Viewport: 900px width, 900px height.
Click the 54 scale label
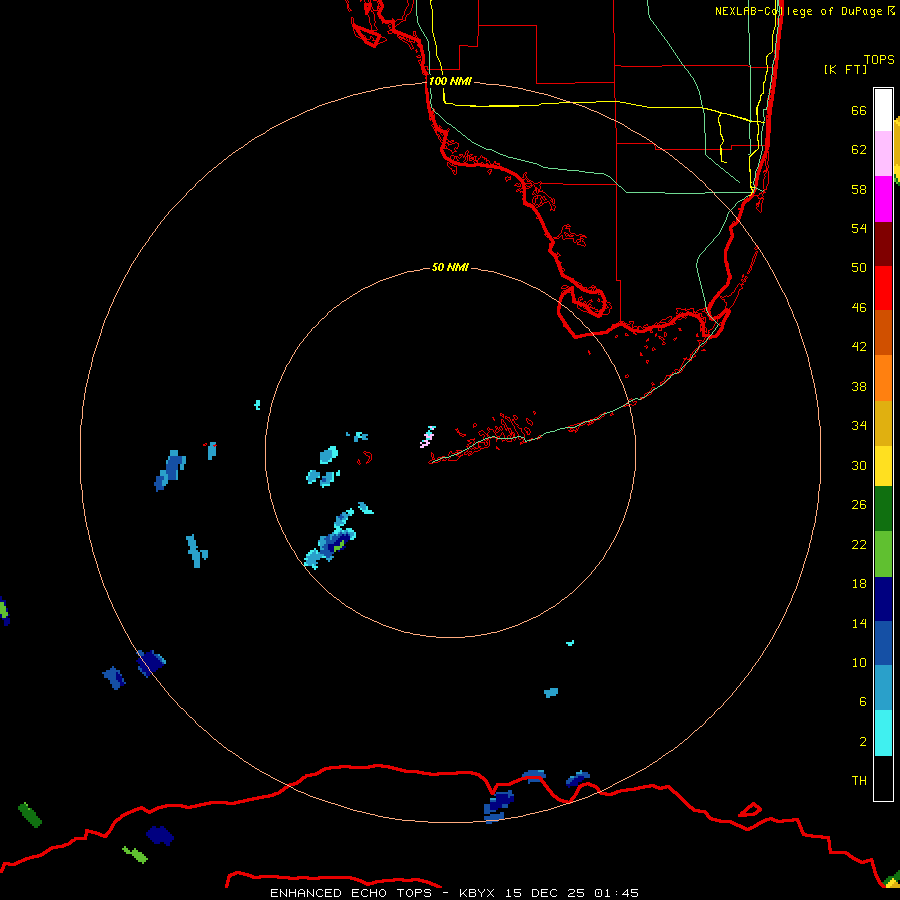[x=859, y=228]
